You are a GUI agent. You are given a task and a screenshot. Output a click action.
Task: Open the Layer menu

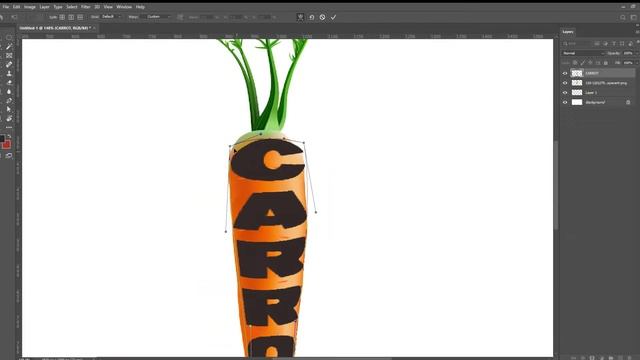click(x=44, y=7)
